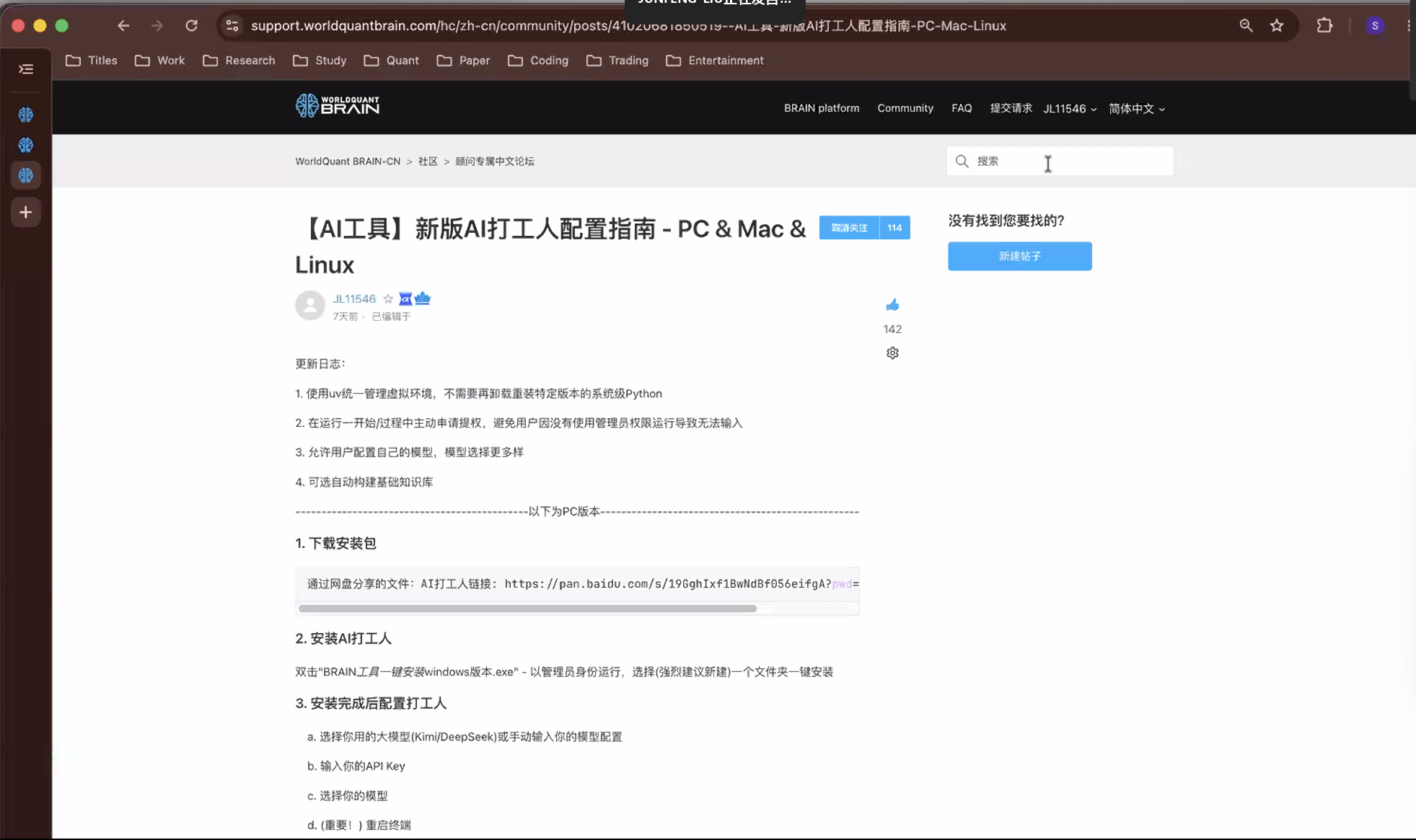Screen dimensions: 1416x840
Task: Open the second brain icon in sidebar
Action: (x=26, y=145)
